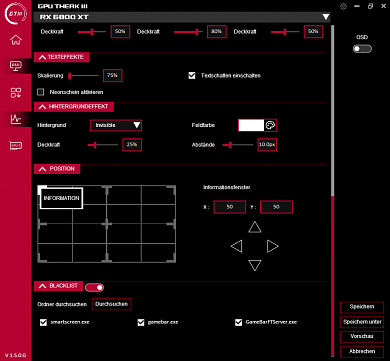The height and width of the screenshot is (361, 390).
Task: Click the Skalierung 75% value field
Action: click(113, 76)
